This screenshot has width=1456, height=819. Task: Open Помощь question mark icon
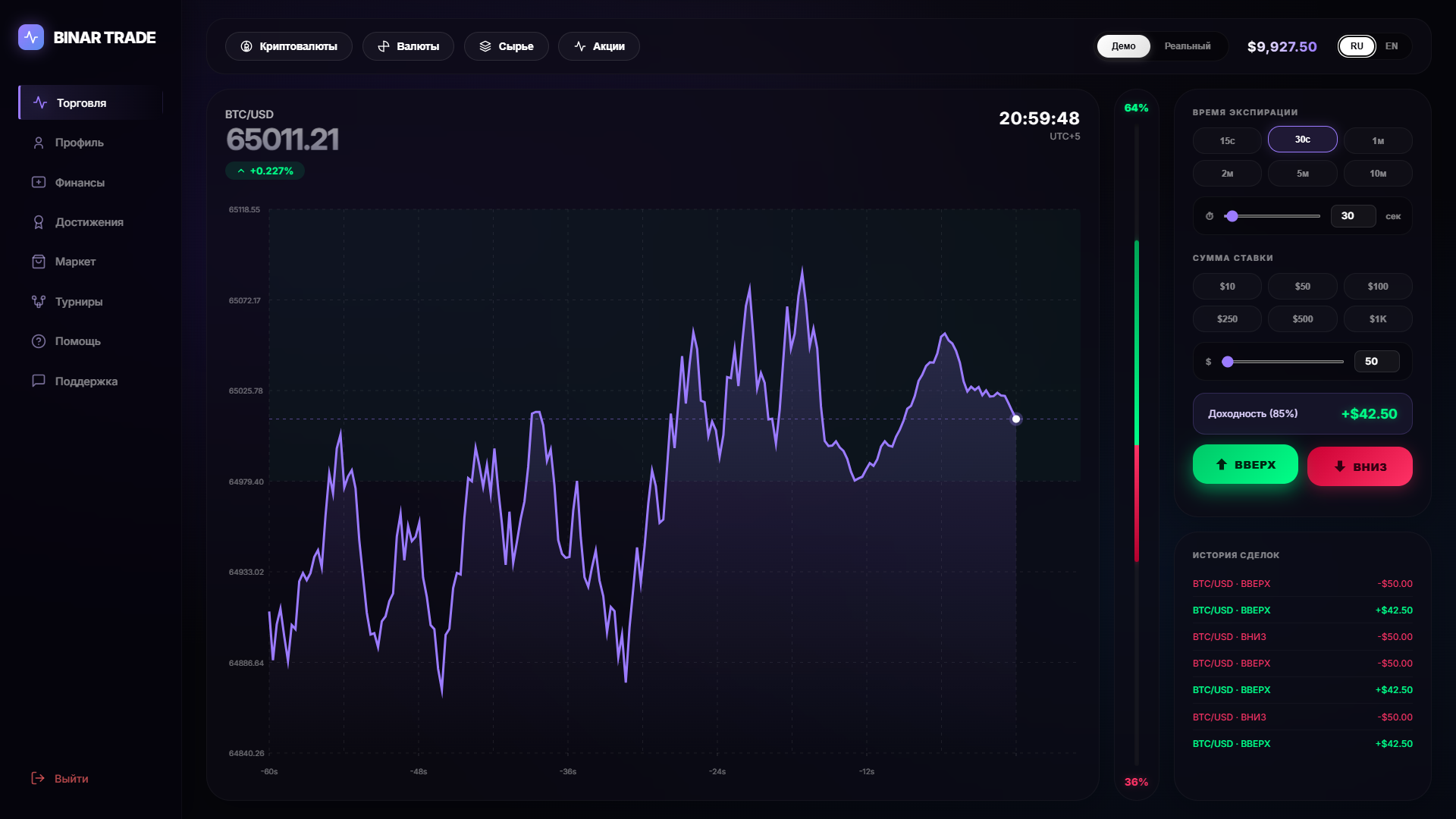click(x=39, y=341)
